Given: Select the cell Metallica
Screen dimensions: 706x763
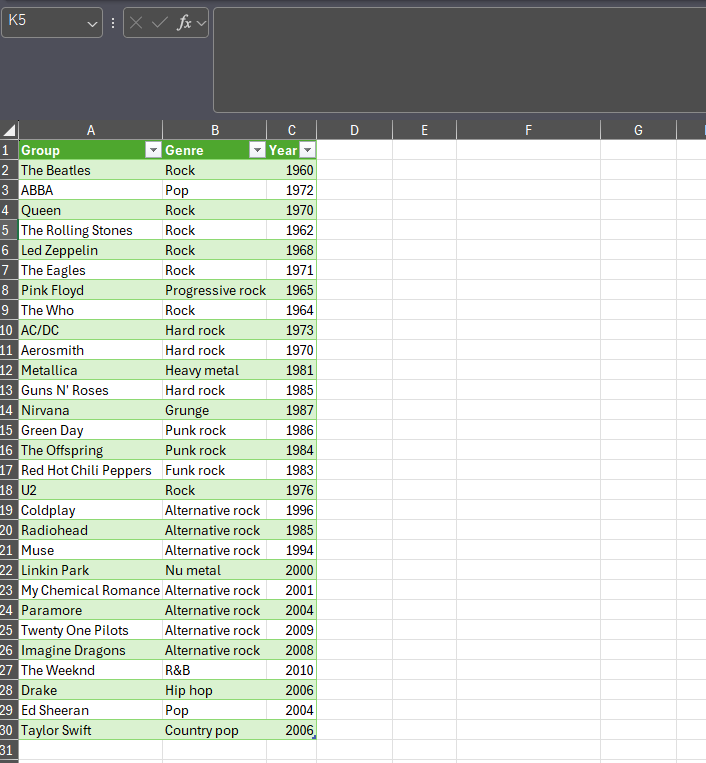Looking at the screenshot, I should 91,370.
